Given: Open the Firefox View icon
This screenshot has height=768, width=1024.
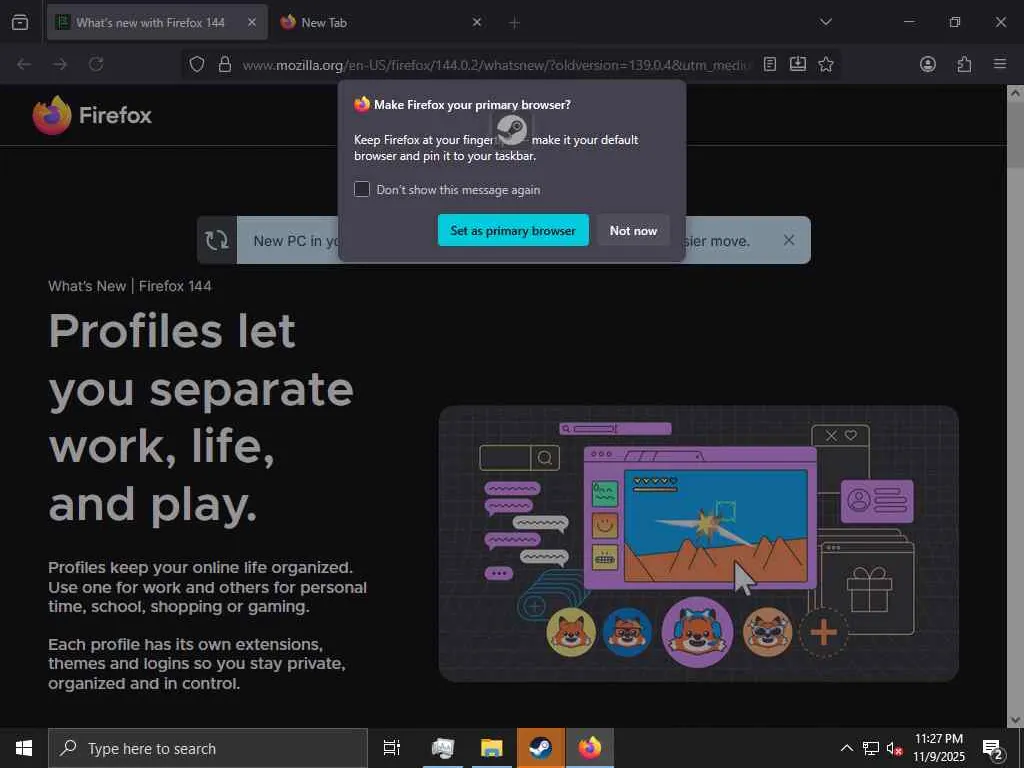Looking at the screenshot, I should point(20,22).
